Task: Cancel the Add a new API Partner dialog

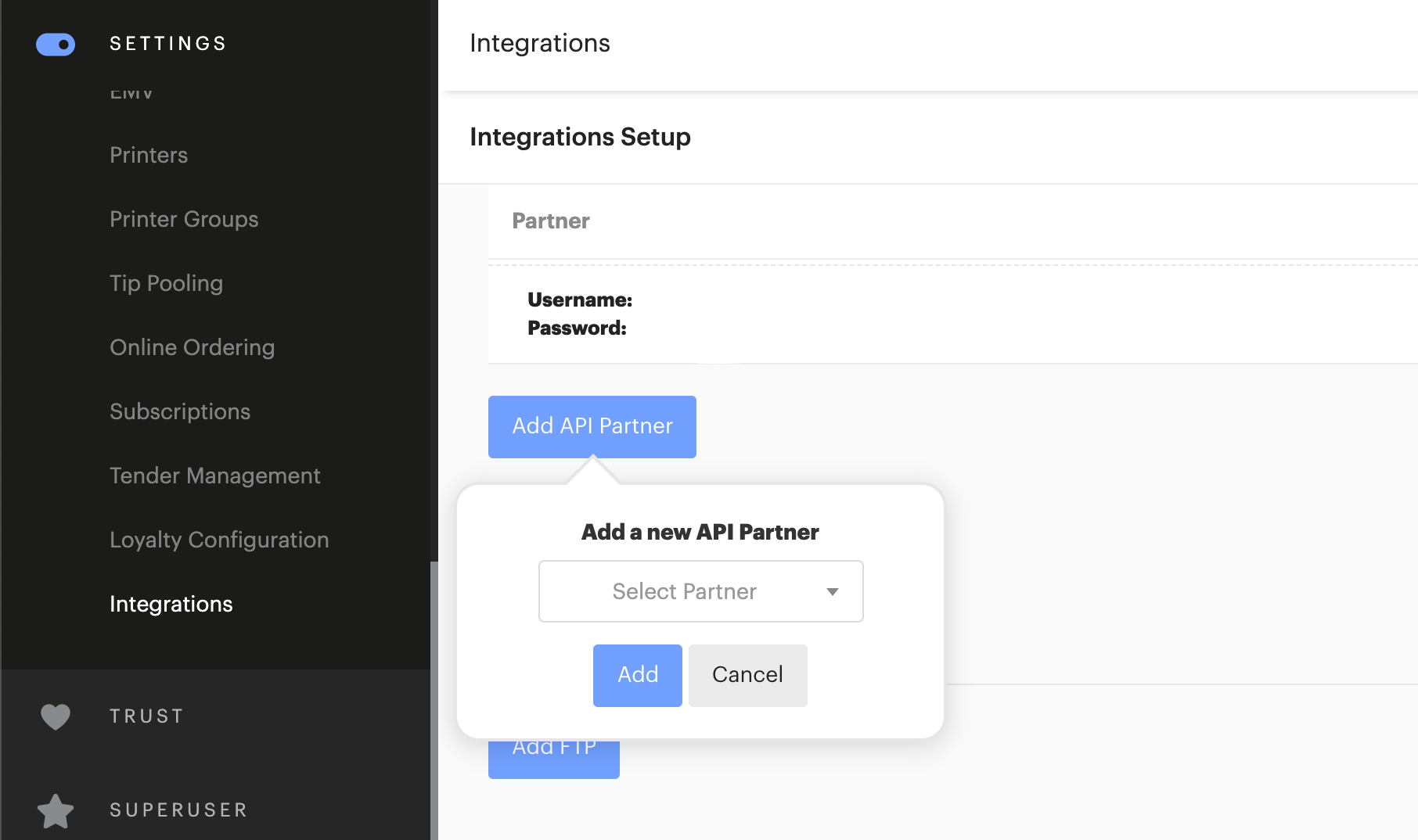Action: (x=747, y=674)
